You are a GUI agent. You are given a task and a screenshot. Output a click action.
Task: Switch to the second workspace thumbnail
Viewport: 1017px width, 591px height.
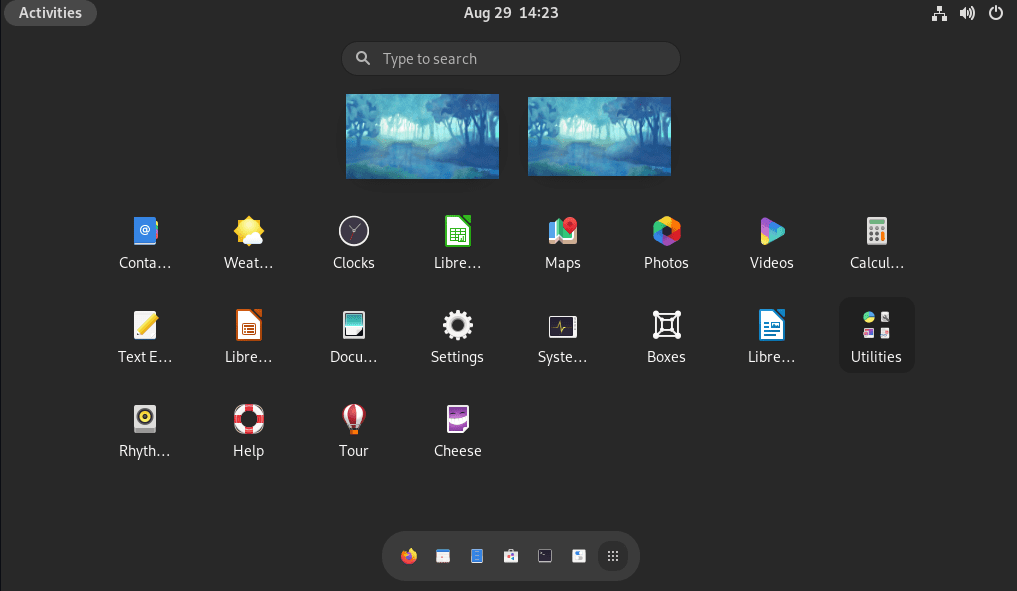pos(599,136)
